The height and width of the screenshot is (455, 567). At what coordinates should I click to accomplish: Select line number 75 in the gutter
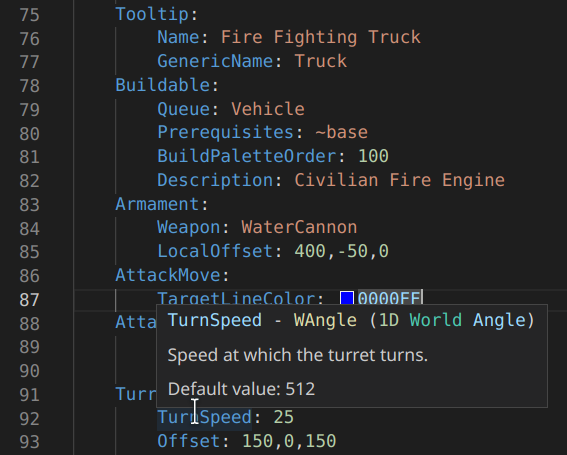(29, 15)
